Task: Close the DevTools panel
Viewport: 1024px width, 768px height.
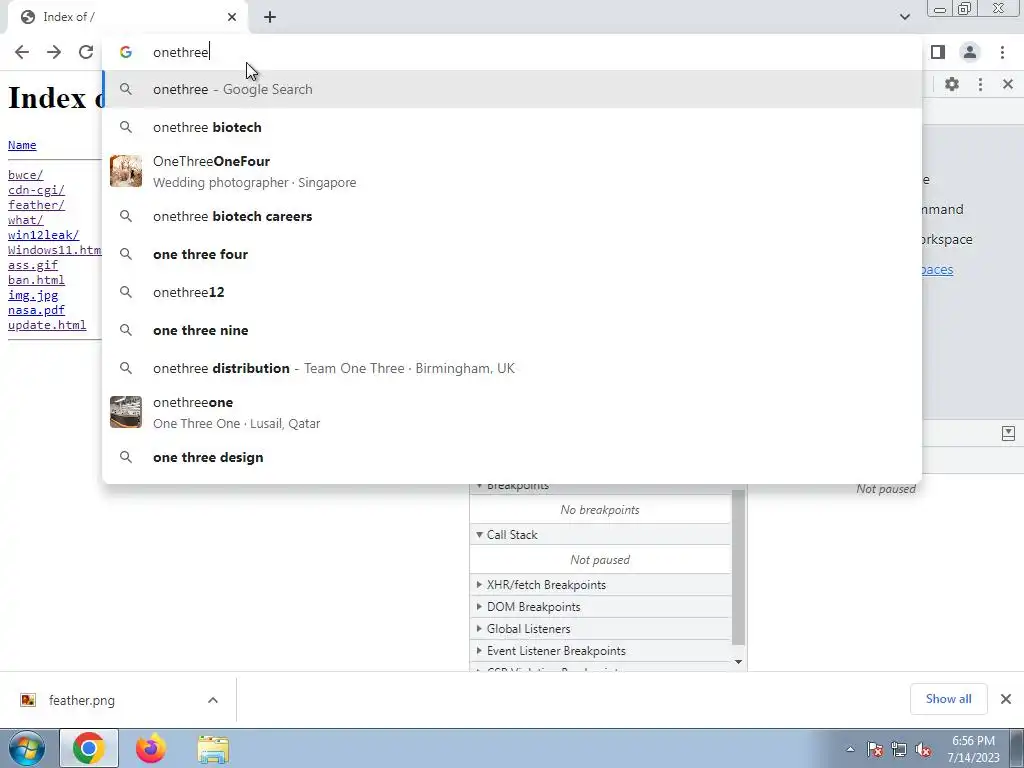Action: point(1008,84)
